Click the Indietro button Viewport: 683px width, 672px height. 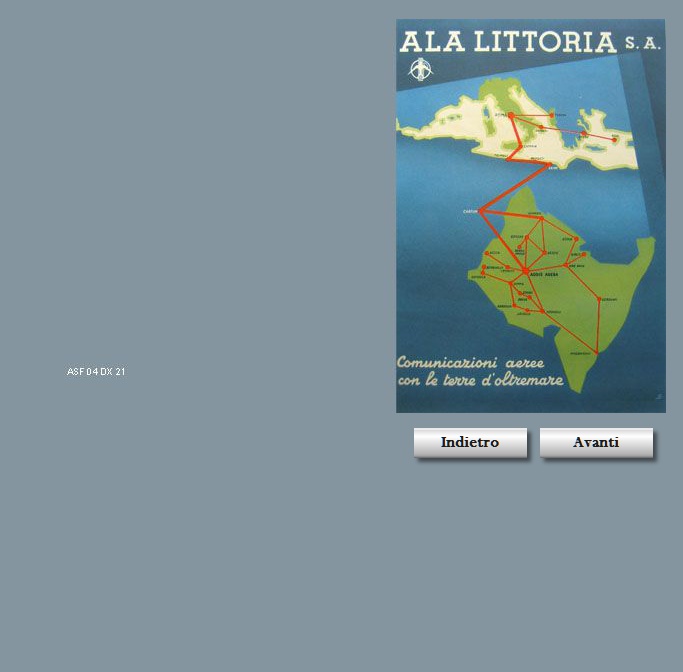(470, 442)
